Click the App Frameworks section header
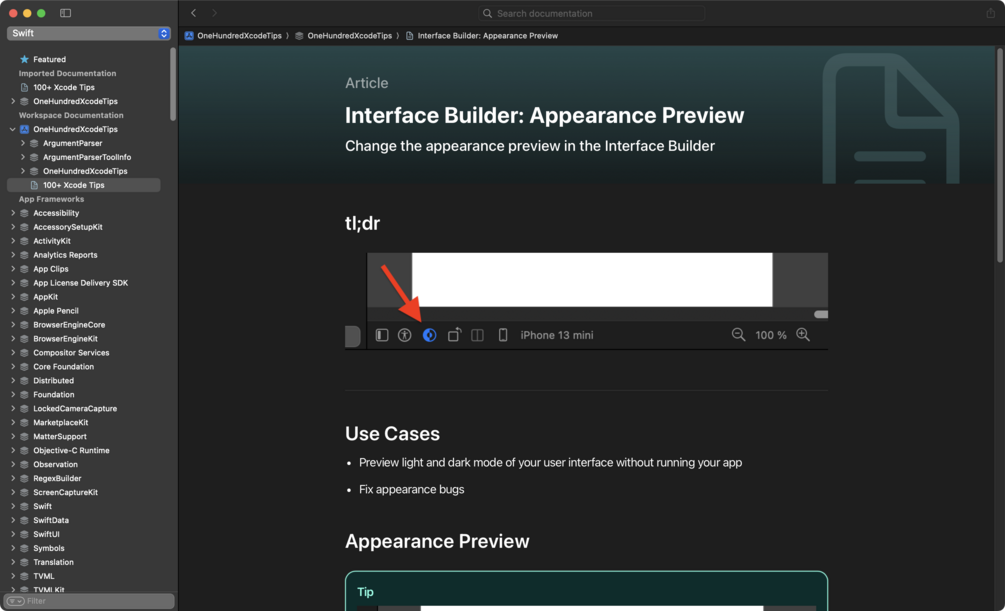Image resolution: width=1005 pixels, height=611 pixels. tap(51, 199)
